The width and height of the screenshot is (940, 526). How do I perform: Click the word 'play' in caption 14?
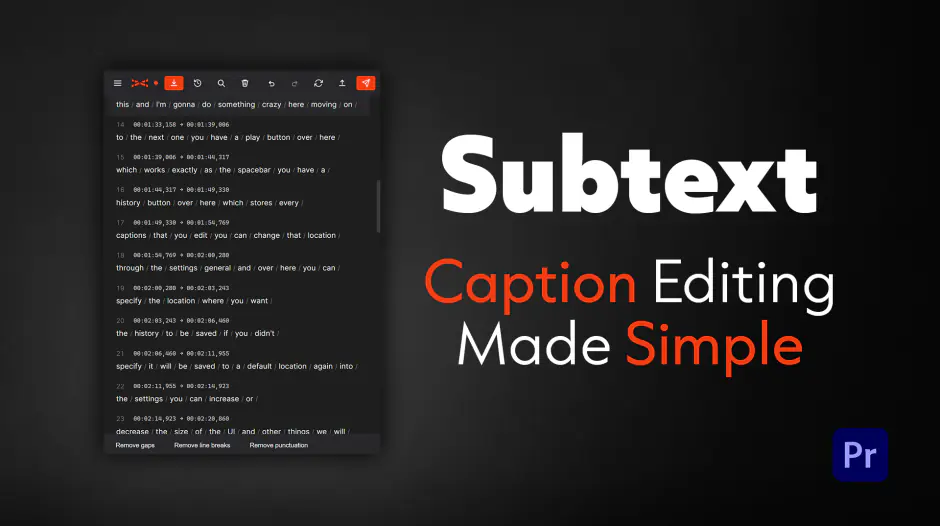252,137
